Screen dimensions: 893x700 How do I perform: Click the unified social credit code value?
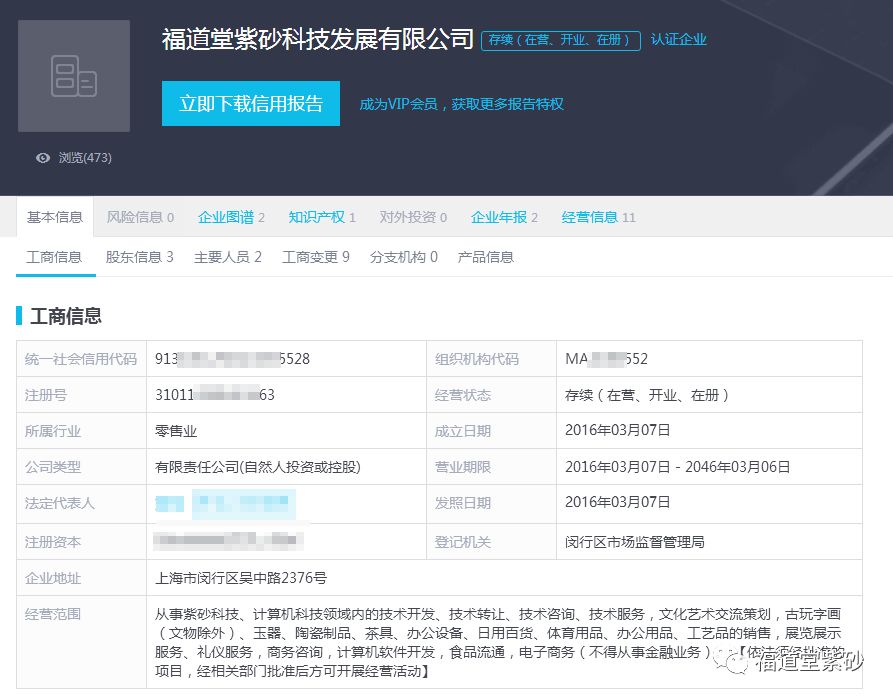point(232,359)
